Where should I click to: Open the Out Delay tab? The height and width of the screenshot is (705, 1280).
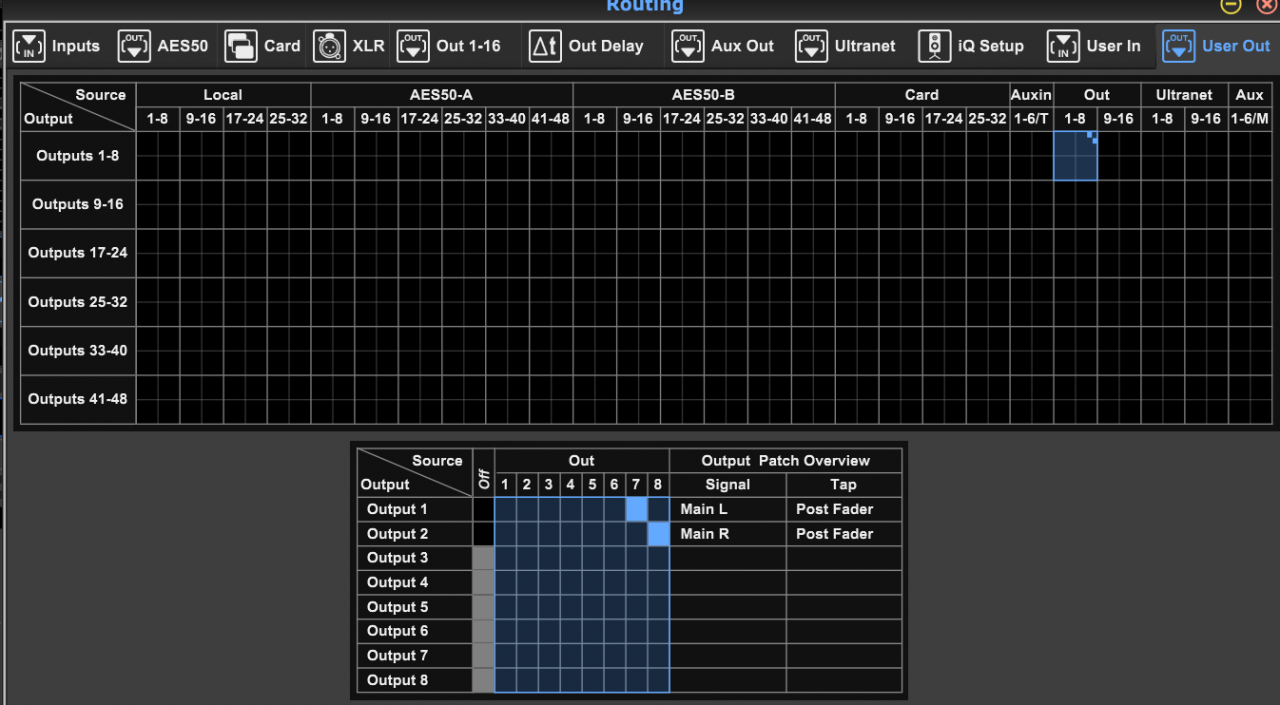(587, 46)
